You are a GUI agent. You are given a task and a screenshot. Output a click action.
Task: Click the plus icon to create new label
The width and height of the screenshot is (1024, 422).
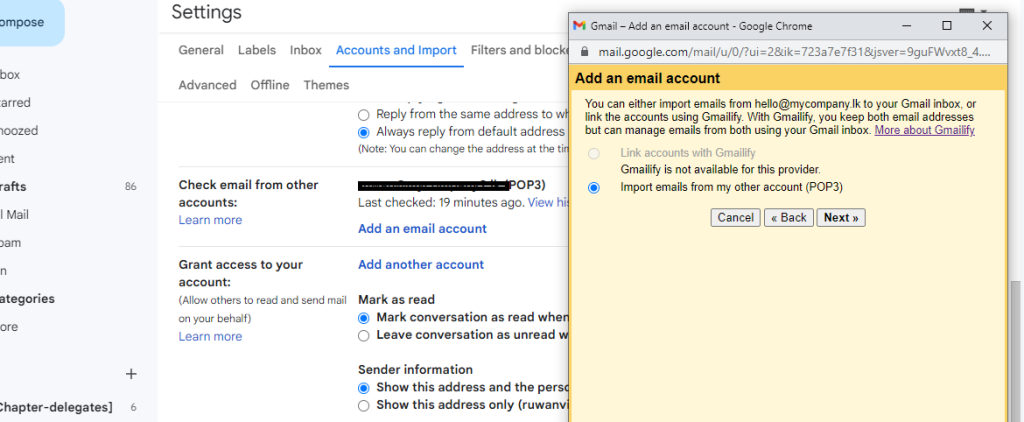pyautogui.click(x=131, y=374)
